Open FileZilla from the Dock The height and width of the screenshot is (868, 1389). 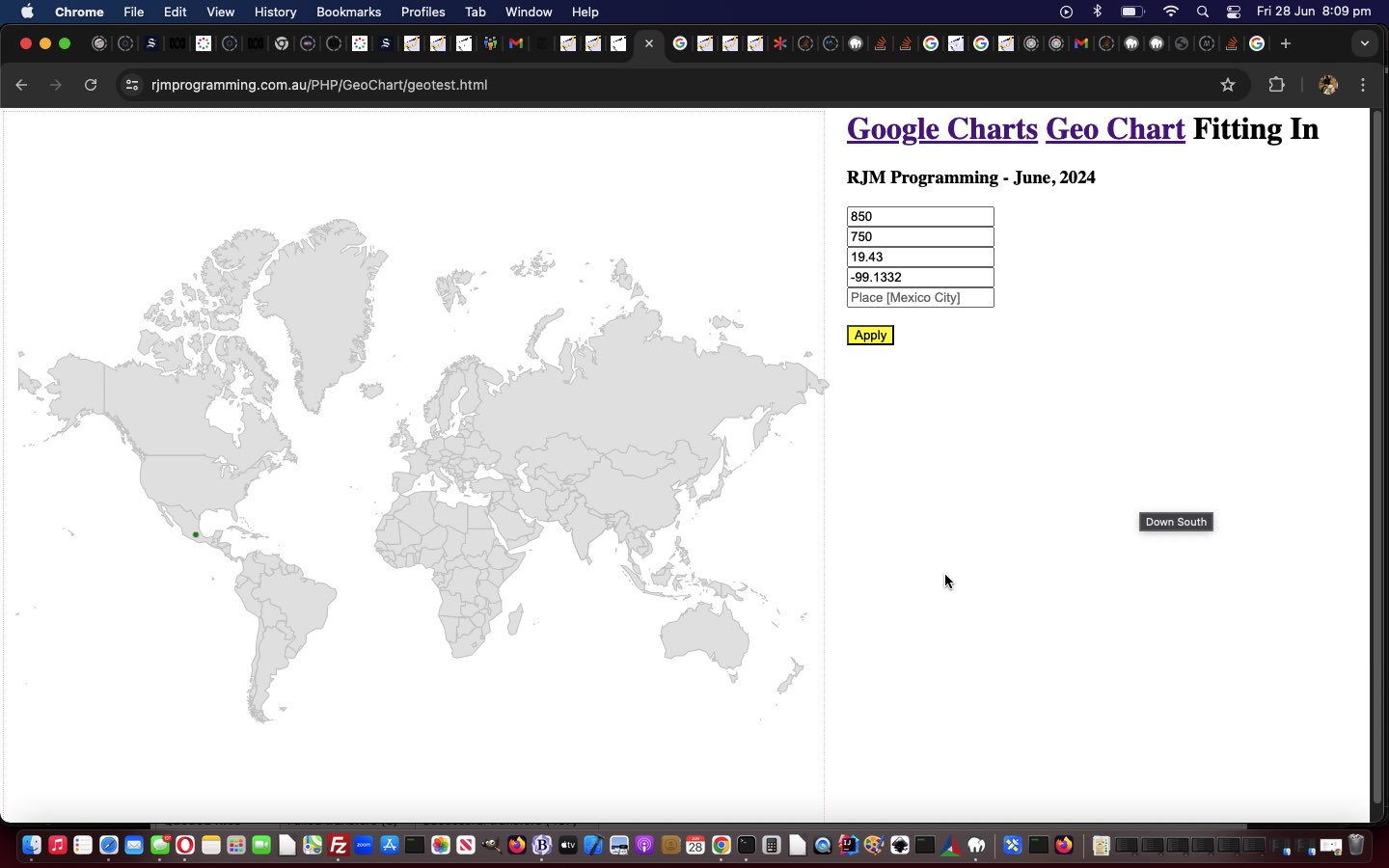pyautogui.click(x=339, y=846)
